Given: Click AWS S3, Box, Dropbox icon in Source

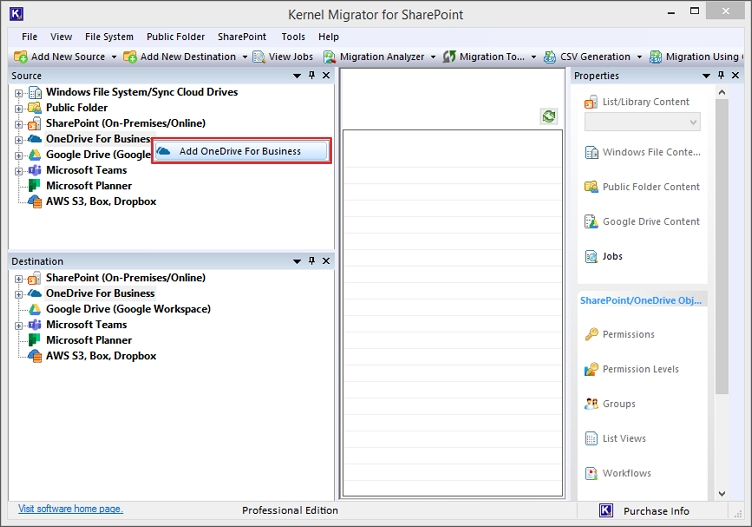Looking at the screenshot, I should tap(35, 201).
